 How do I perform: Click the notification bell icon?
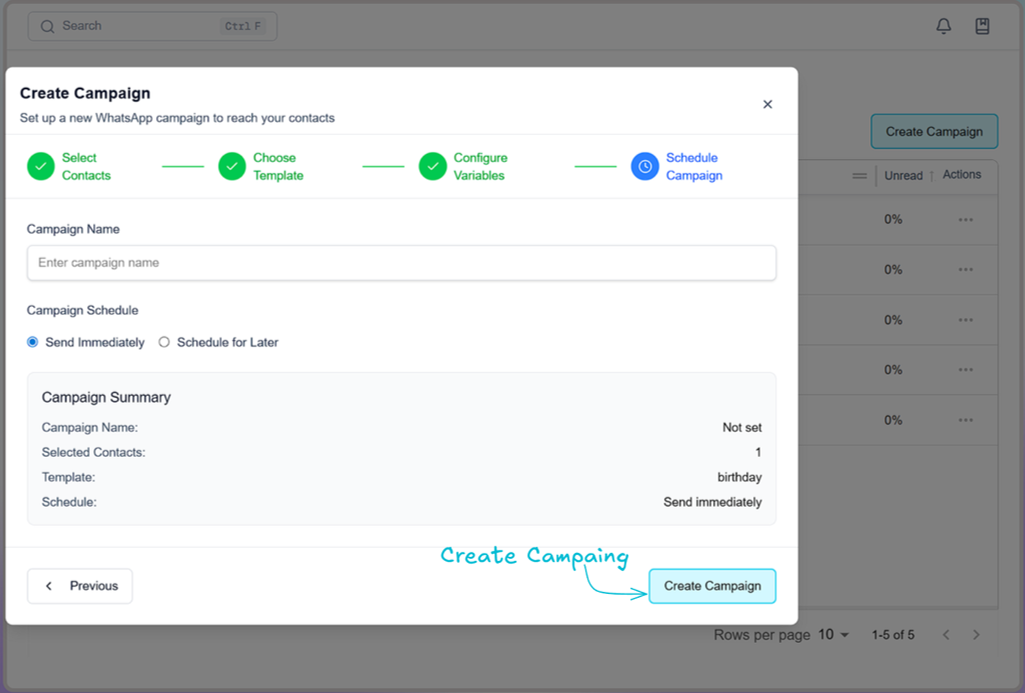coord(943,26)
